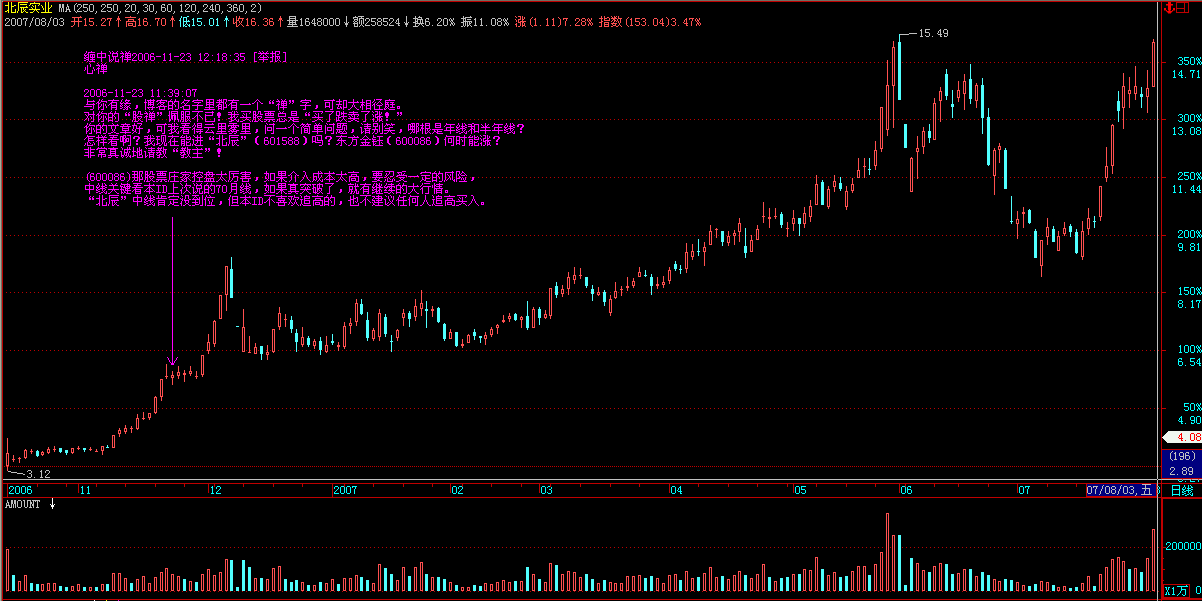Click the 北辰实业 stock name

(28, 7)
